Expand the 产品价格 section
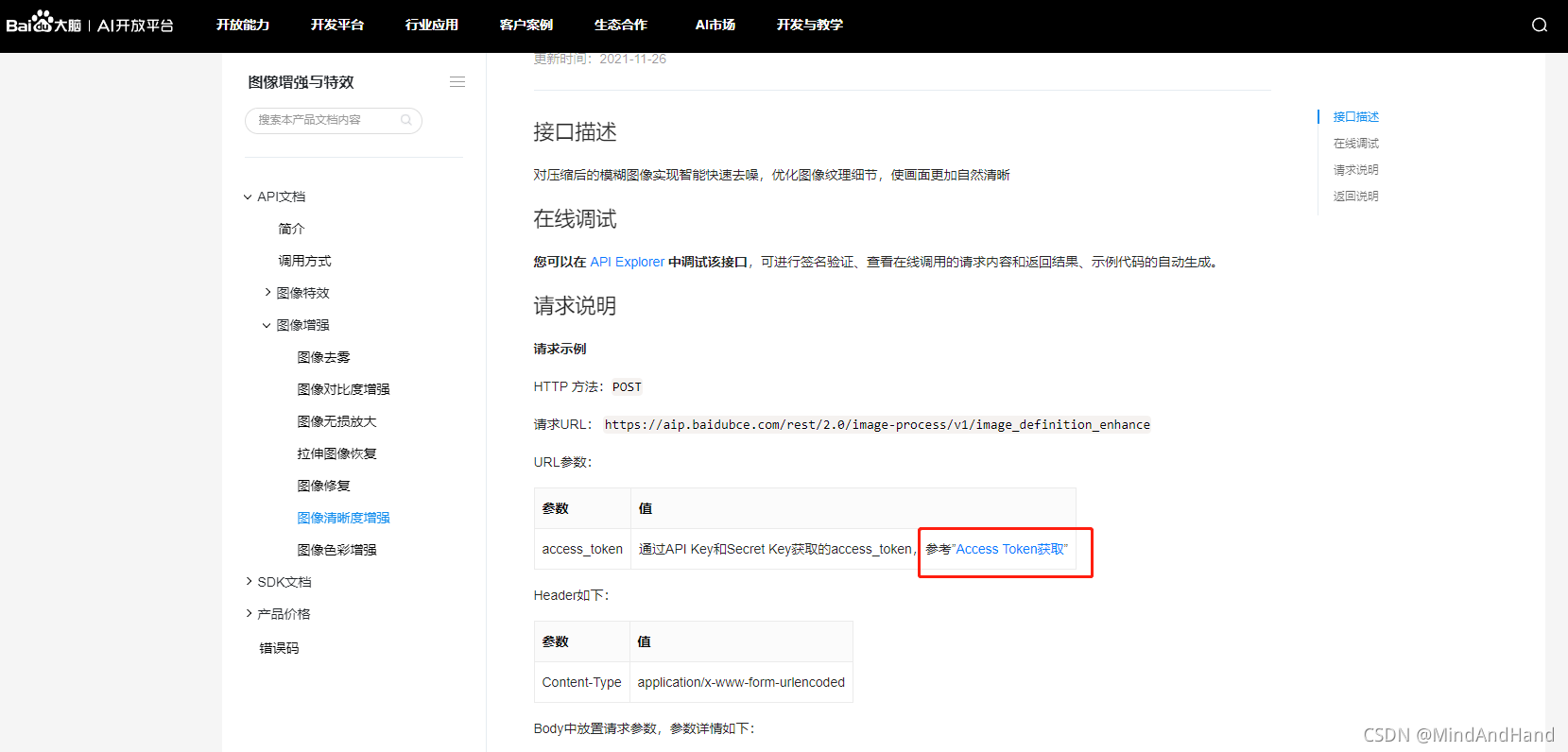 point(249,614)
